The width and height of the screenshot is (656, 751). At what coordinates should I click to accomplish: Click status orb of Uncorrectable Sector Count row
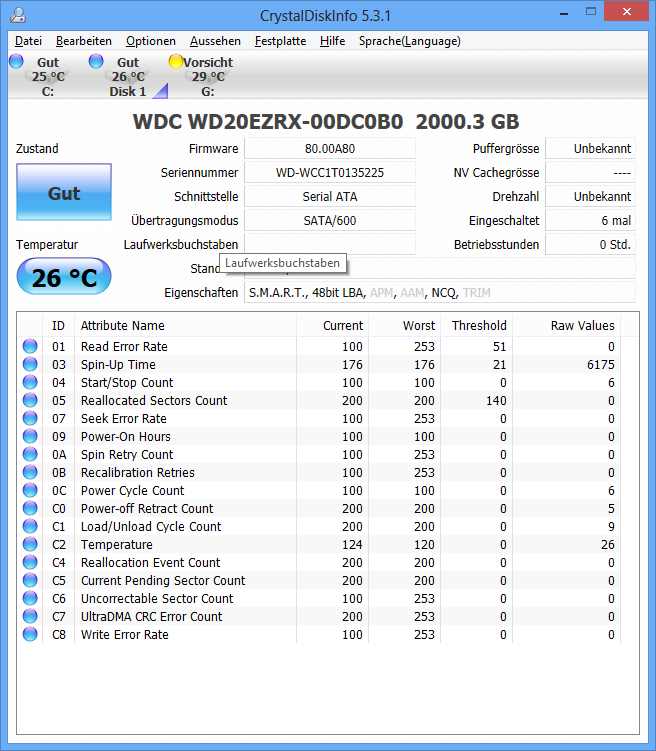(x=30, y=598)
